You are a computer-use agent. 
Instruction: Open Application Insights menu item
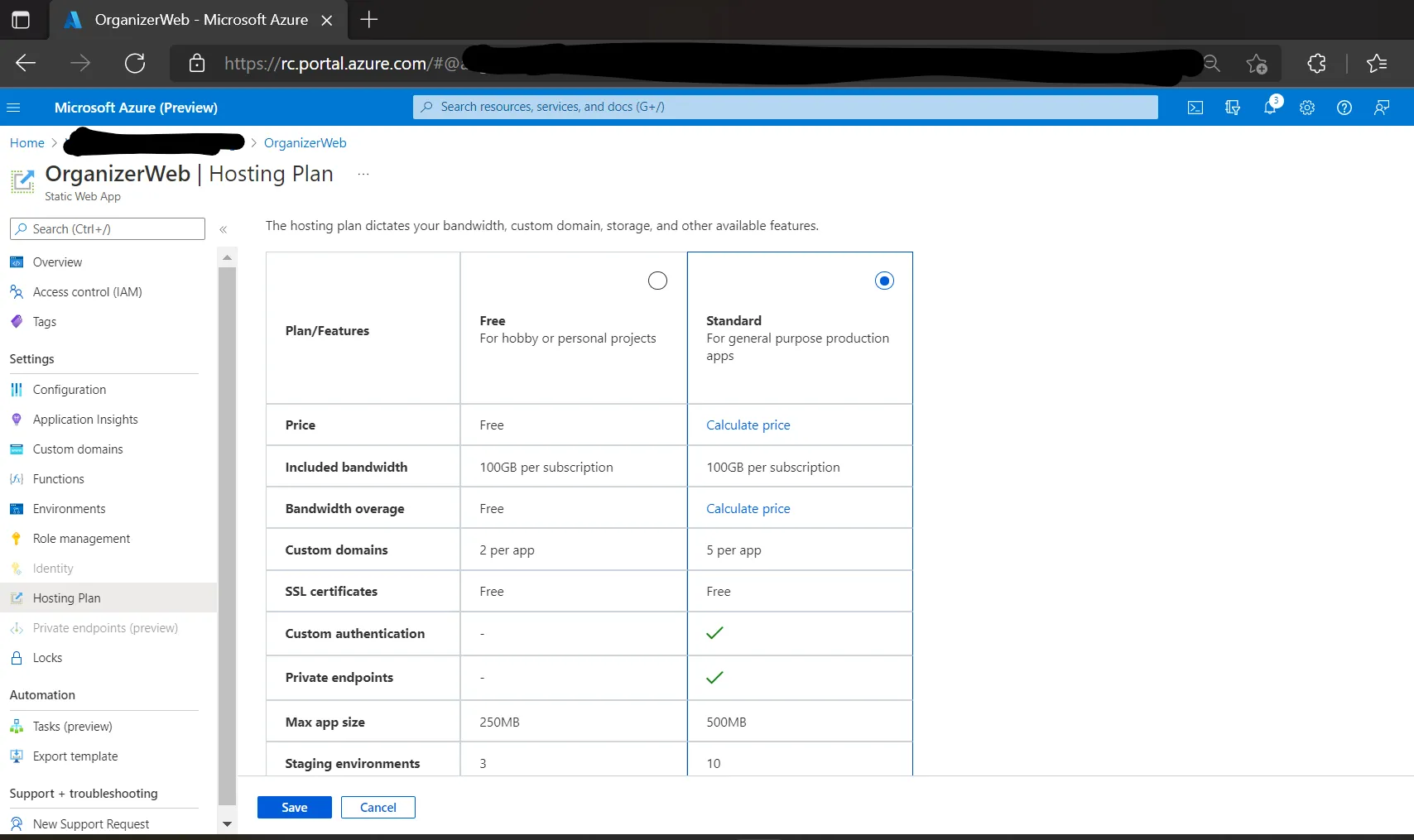tap(85, 420)
